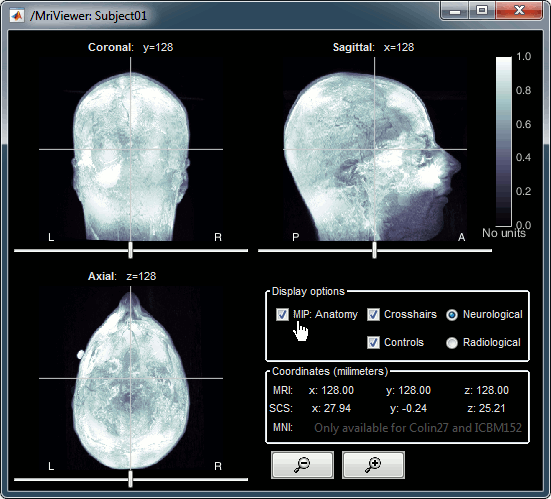Click the MRI x coordinate value
This screenshot has width=551, height=499.
[x=331, y=390]
